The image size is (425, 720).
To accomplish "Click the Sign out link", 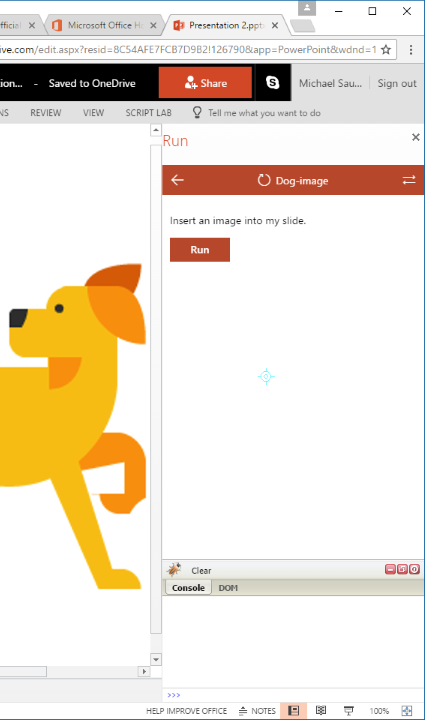I will 397,83.
